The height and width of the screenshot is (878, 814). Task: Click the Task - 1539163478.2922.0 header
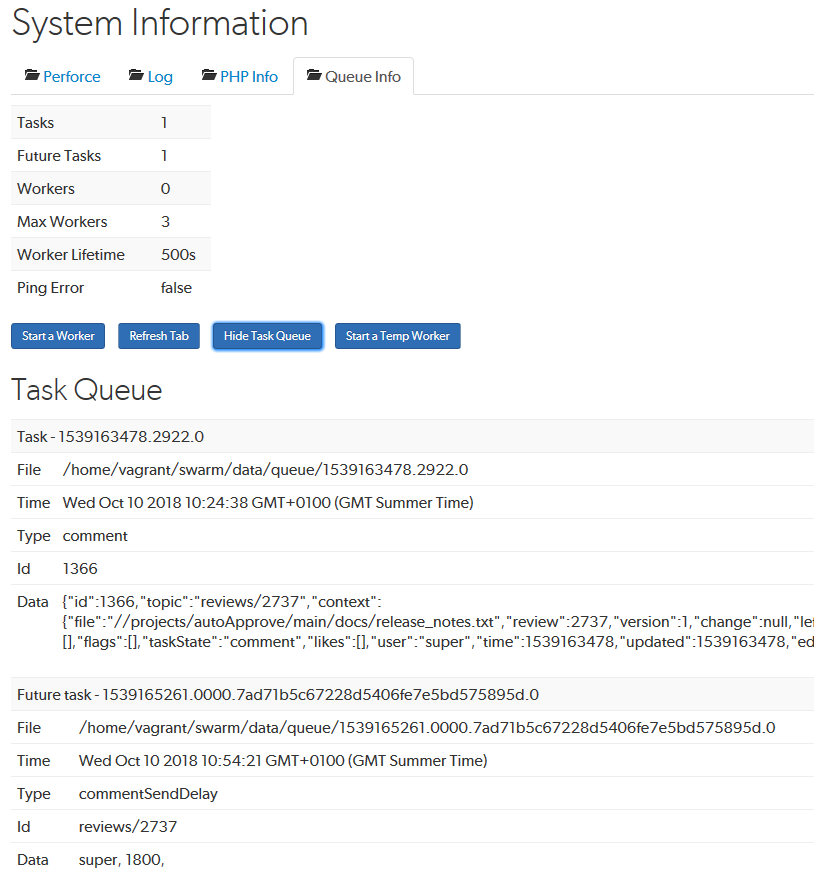pos(412,436)
